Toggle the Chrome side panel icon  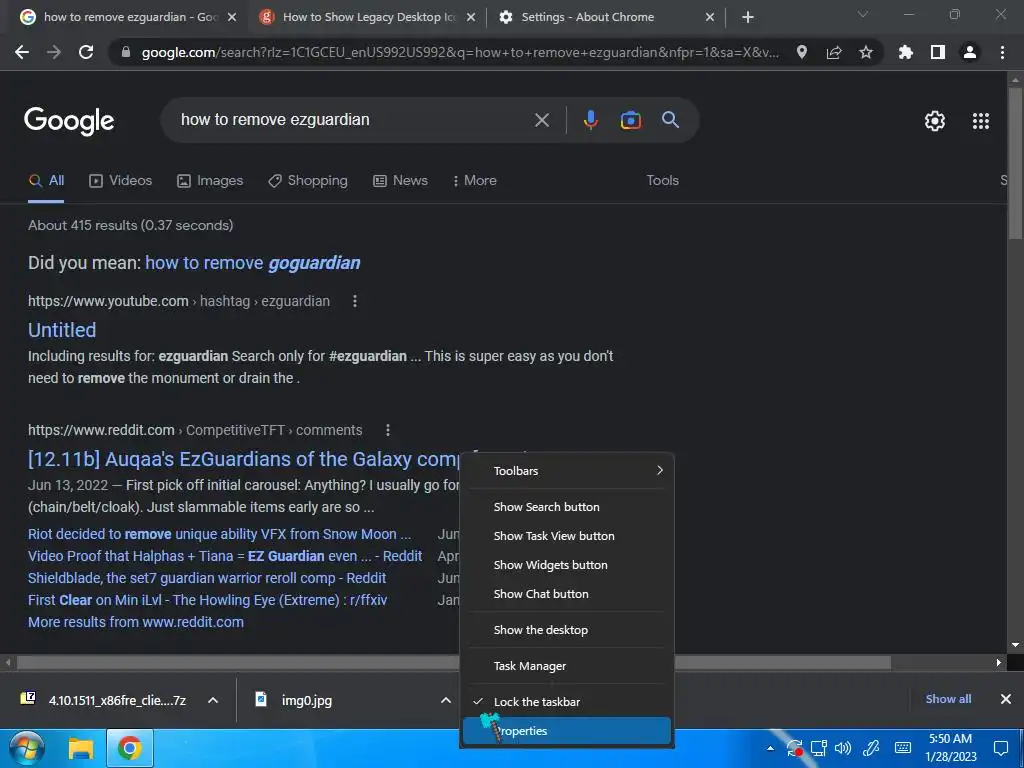click(937, 52)
